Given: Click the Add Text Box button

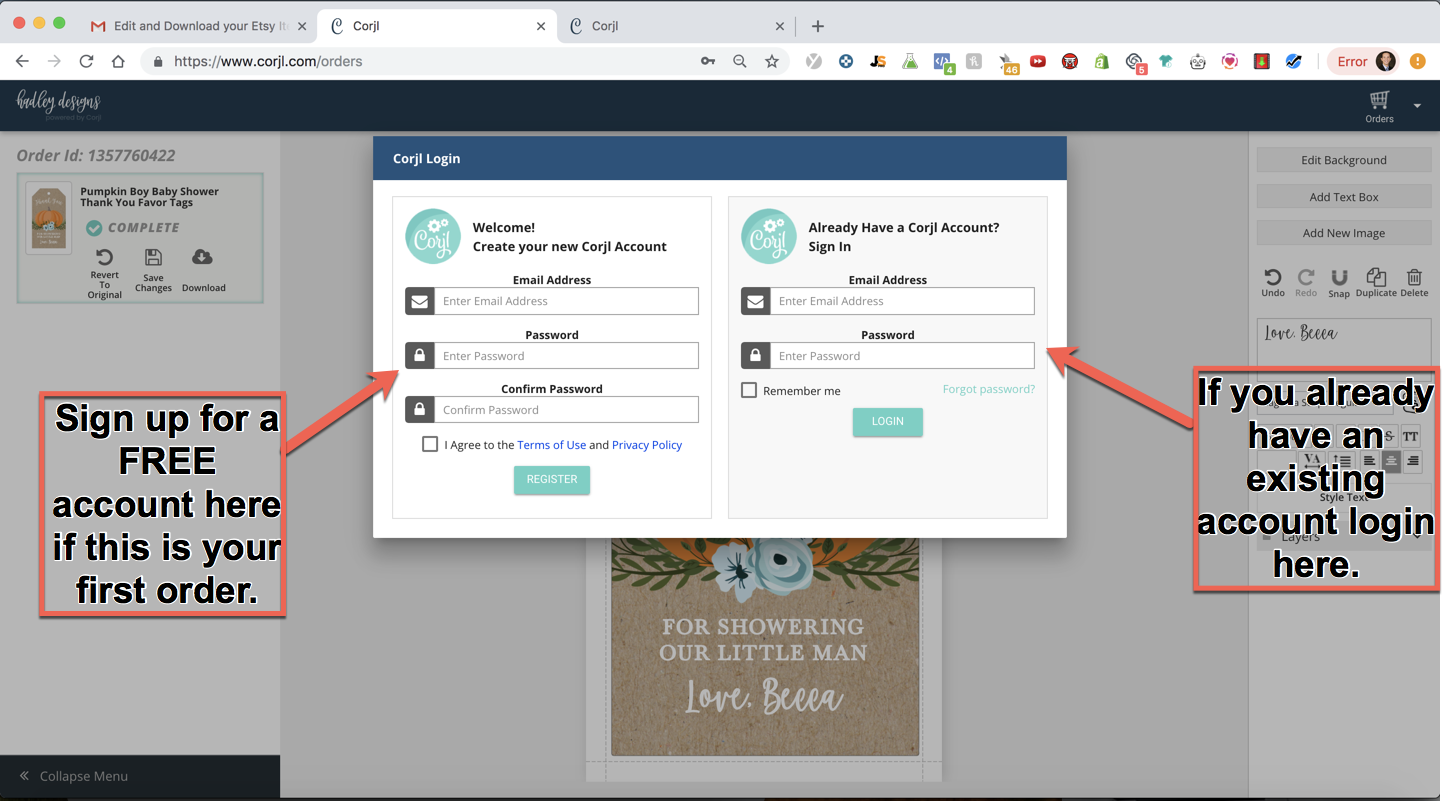Looking at the screenshot, I should (1344, 197).
